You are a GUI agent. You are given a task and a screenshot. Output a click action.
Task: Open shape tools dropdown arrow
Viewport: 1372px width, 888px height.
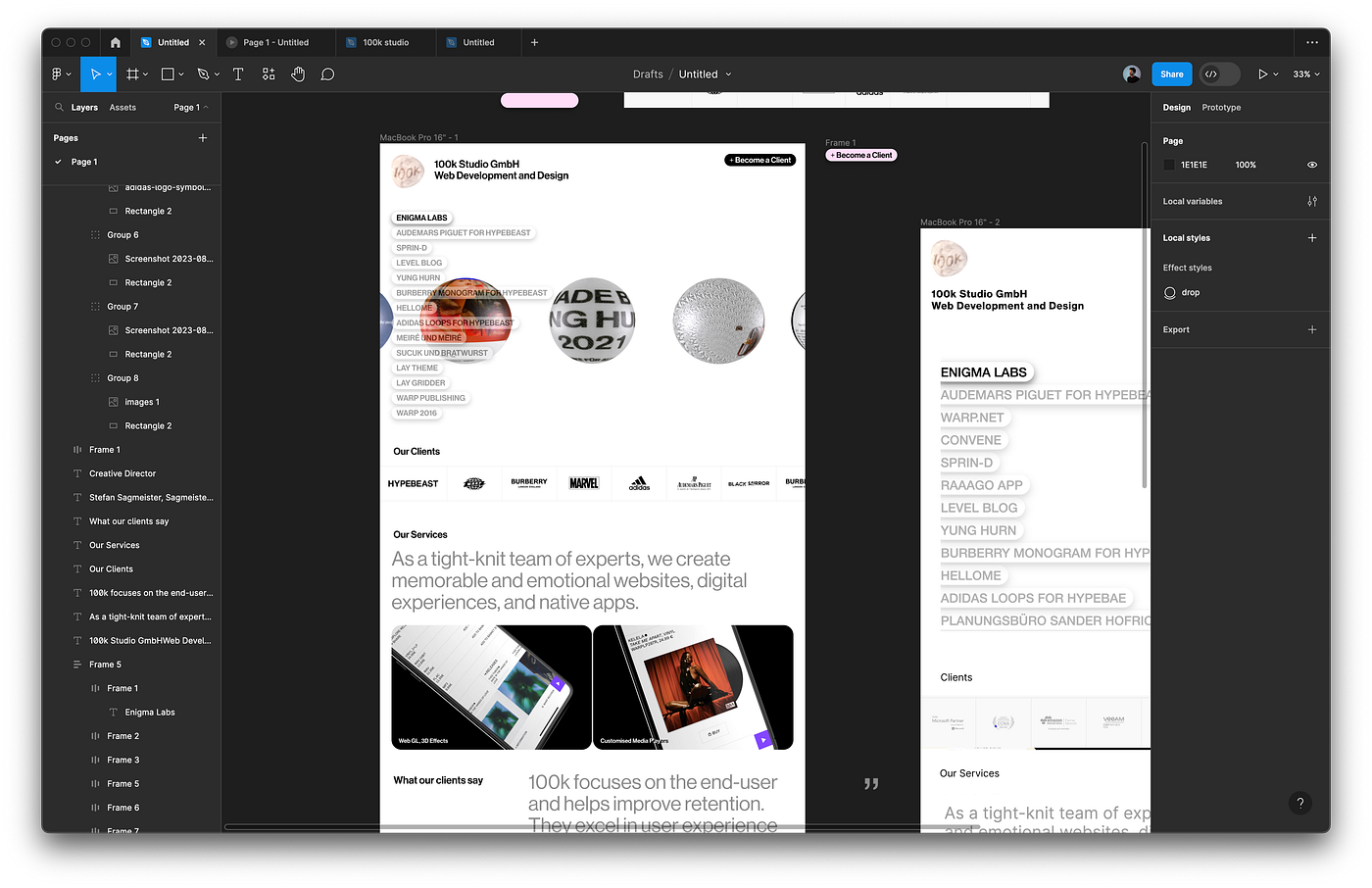click(x=181, y=74)
